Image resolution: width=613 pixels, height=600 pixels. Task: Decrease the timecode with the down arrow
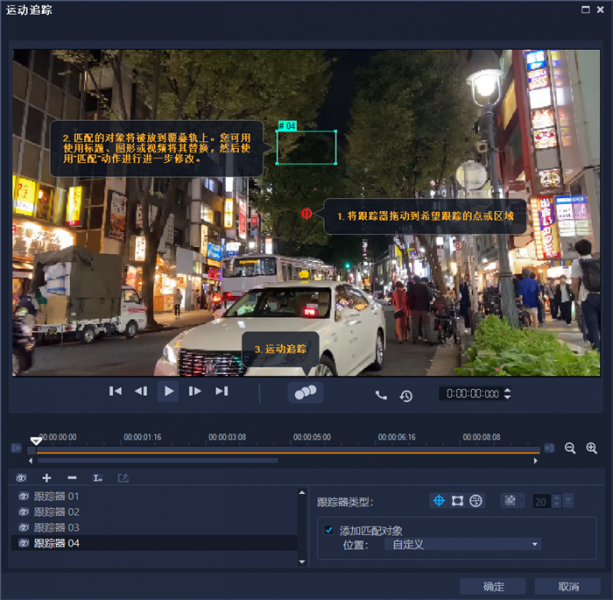click(507, 397)
